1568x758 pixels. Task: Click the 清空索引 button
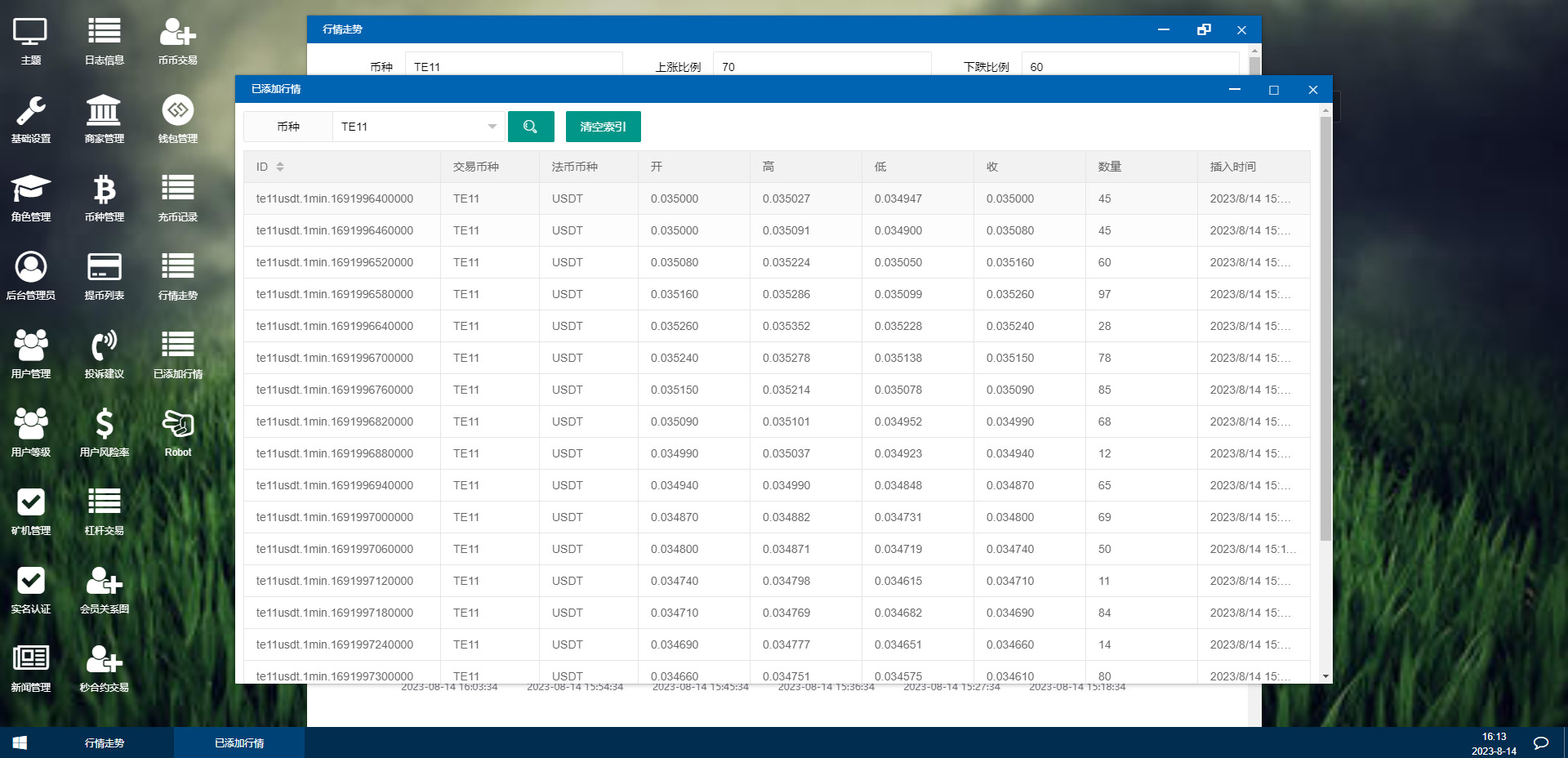(x=603, y=127)
